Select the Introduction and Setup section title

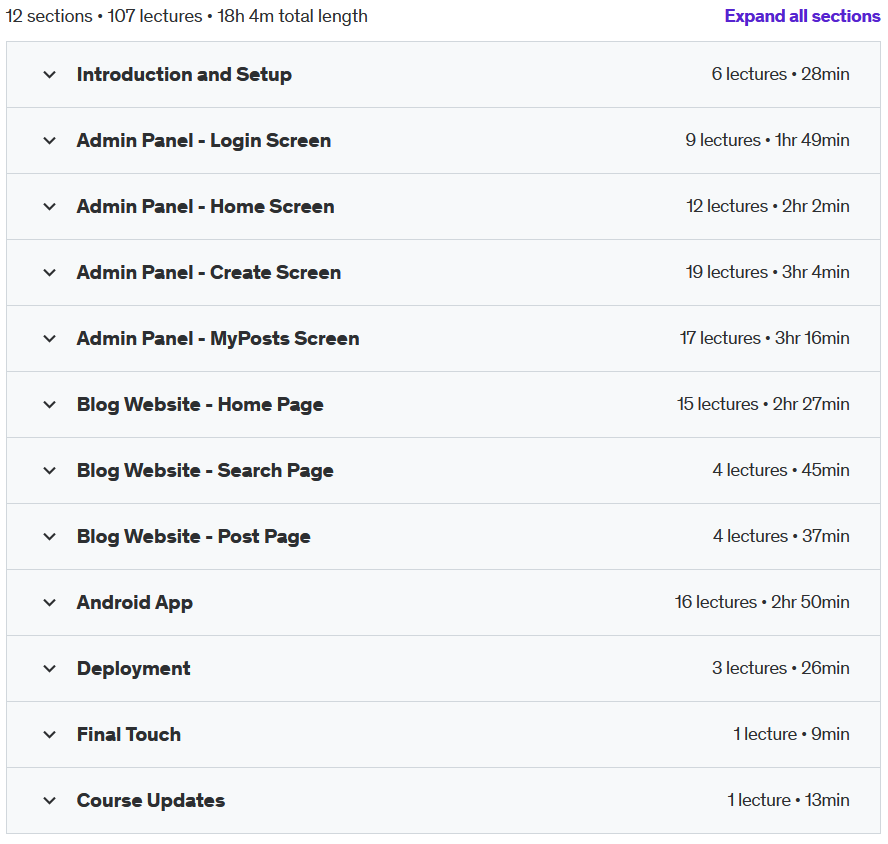(184, 74)
